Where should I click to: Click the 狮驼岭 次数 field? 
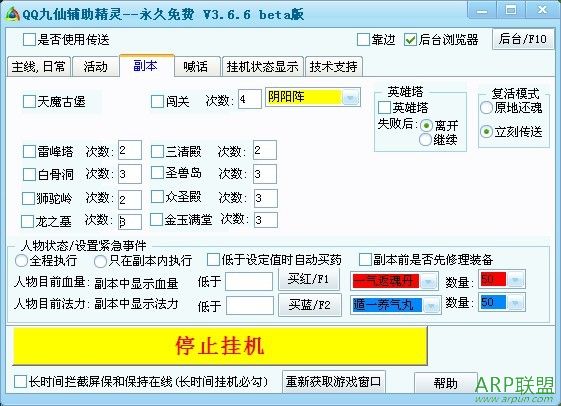[130, 199]
